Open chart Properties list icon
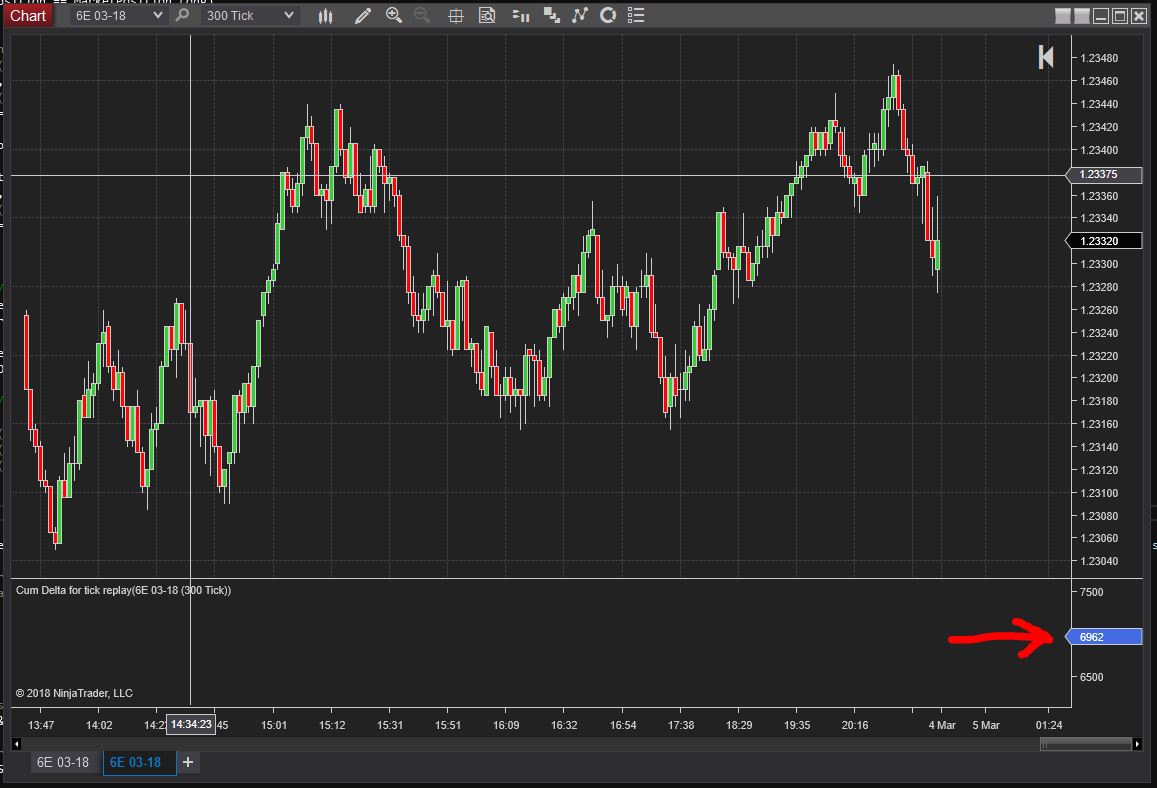 tap(636, 15)
